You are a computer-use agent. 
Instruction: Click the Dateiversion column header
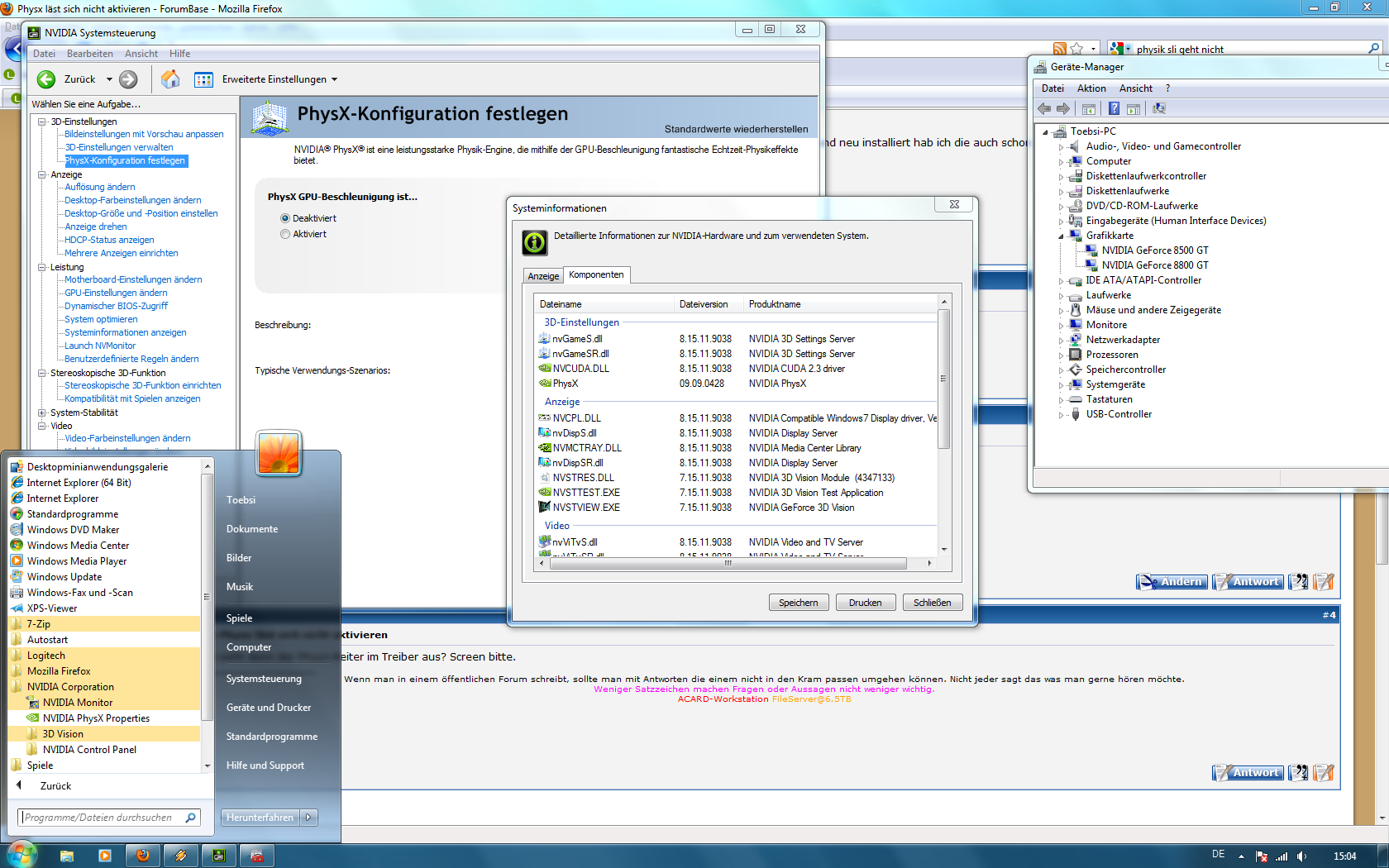pos(708,304)
